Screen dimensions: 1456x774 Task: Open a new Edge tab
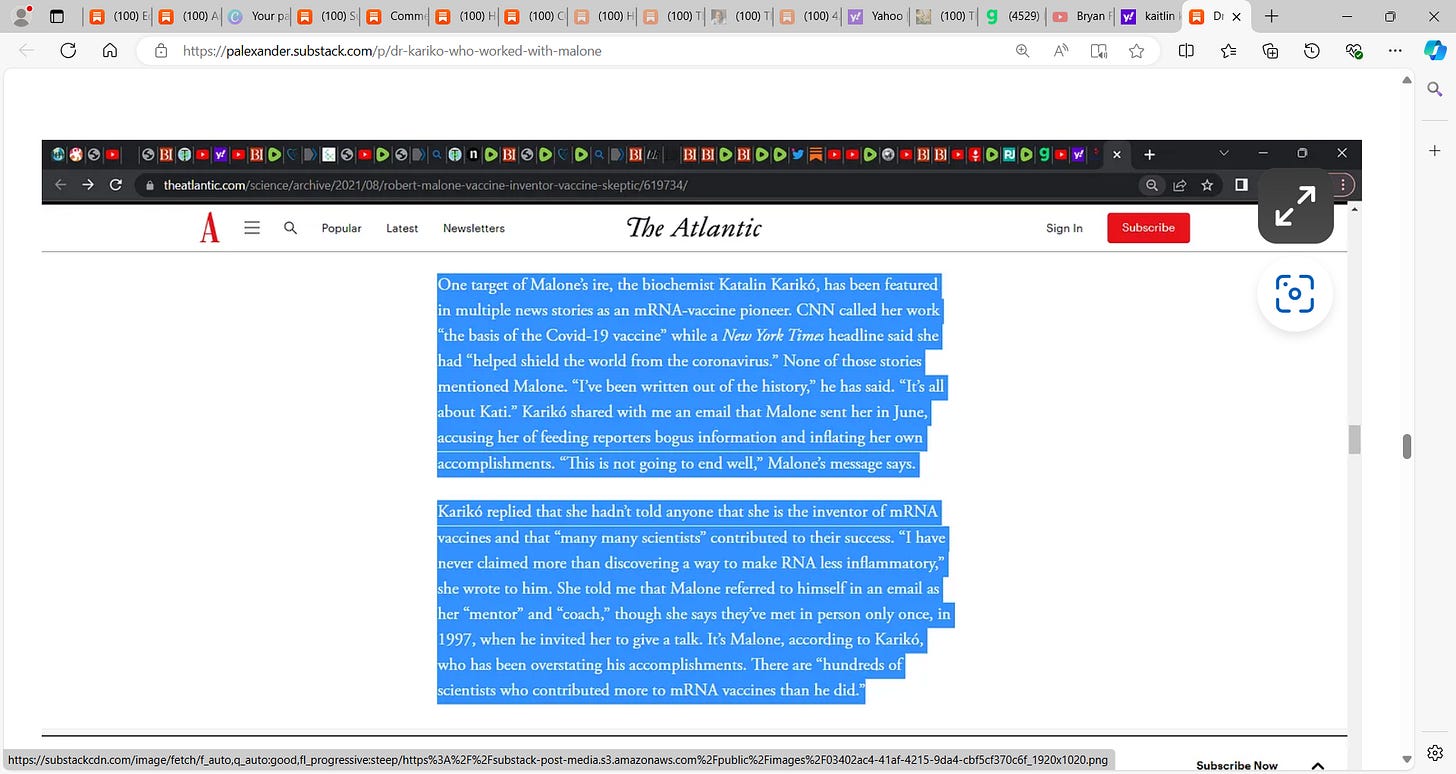[1271, 16]
